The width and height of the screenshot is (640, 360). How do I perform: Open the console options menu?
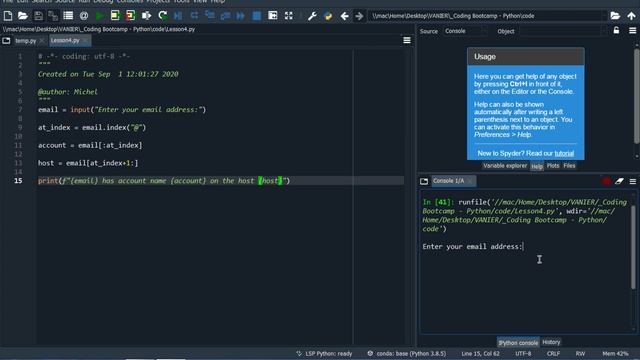tap(633, 181)
